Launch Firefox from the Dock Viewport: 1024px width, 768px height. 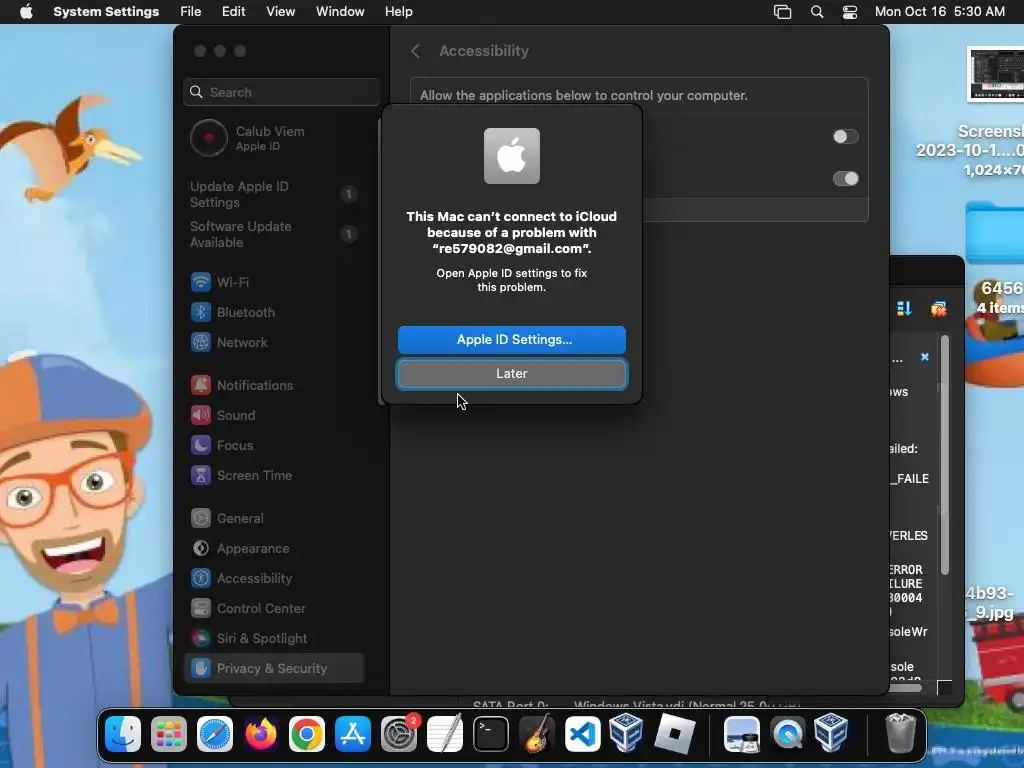pos(261,733)
